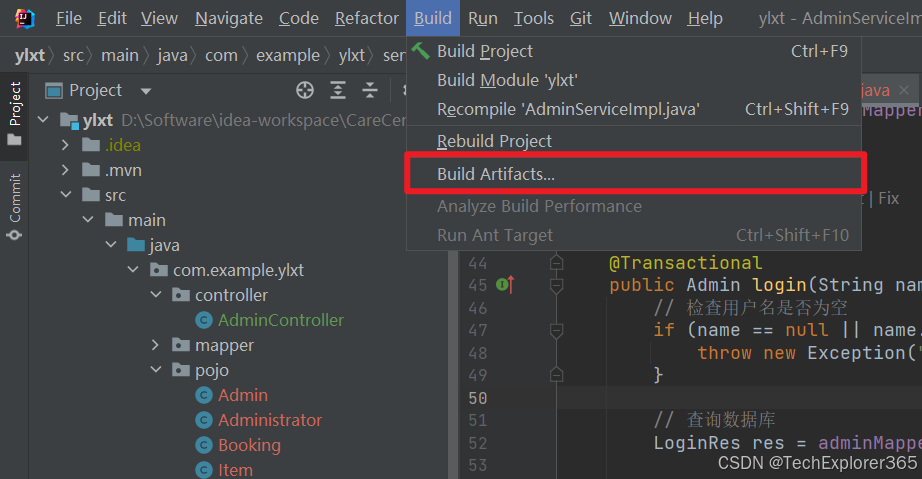Open the Project tool window side tab

click(x=14, y=116)
